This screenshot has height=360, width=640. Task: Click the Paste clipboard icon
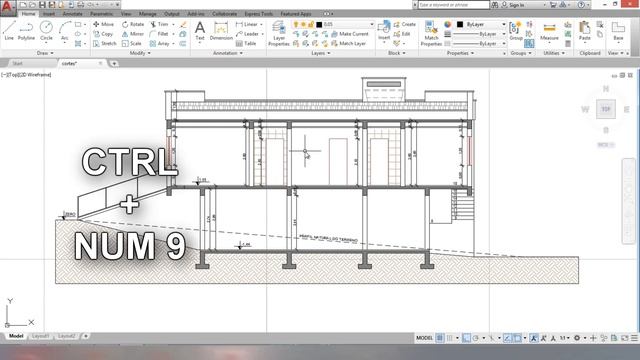[585, 31]
